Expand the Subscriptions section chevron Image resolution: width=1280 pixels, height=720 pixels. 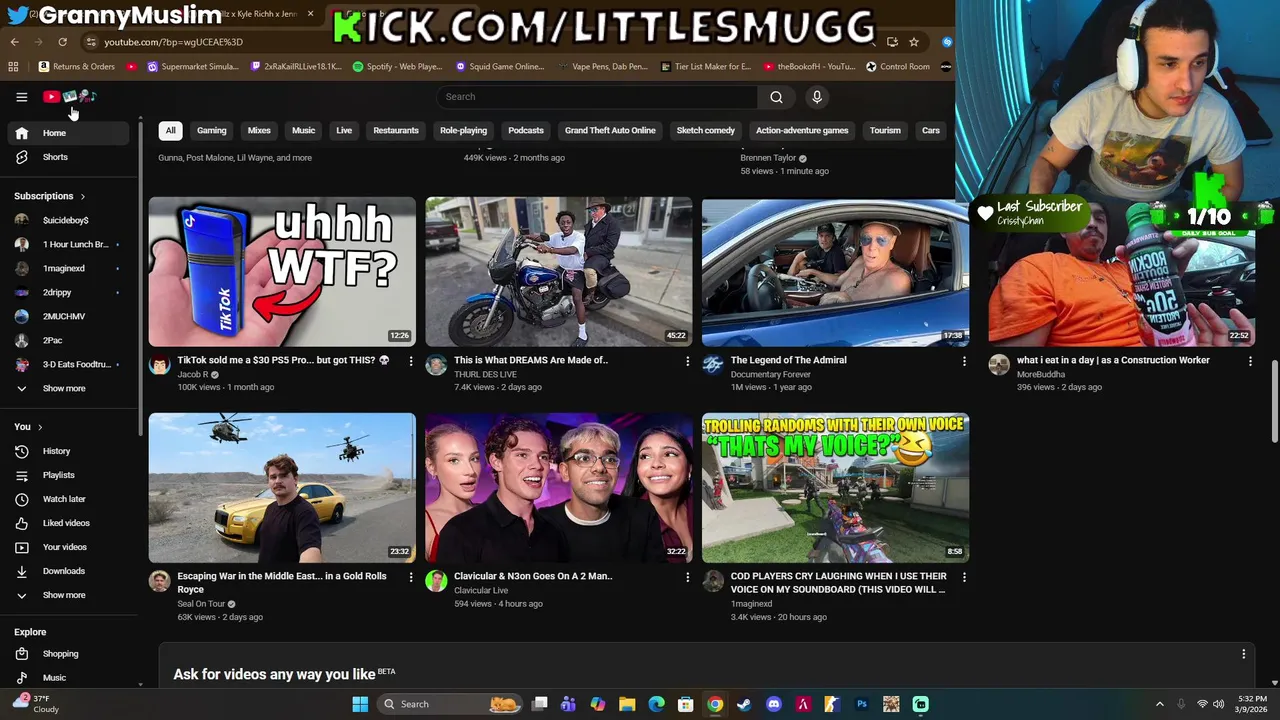click(x=82, y=197)
